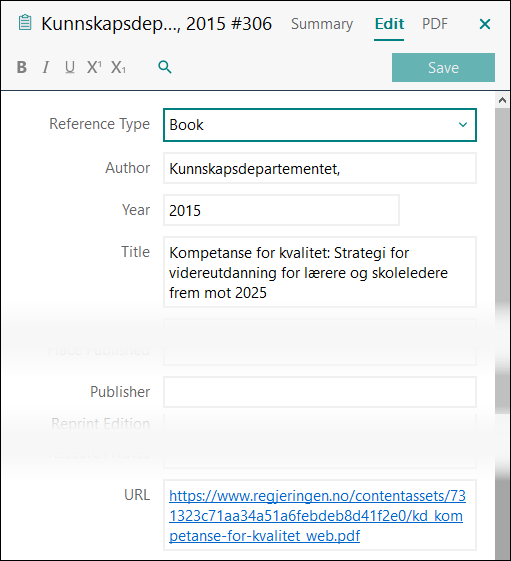Click the Author label

click(x=127, y=168)
